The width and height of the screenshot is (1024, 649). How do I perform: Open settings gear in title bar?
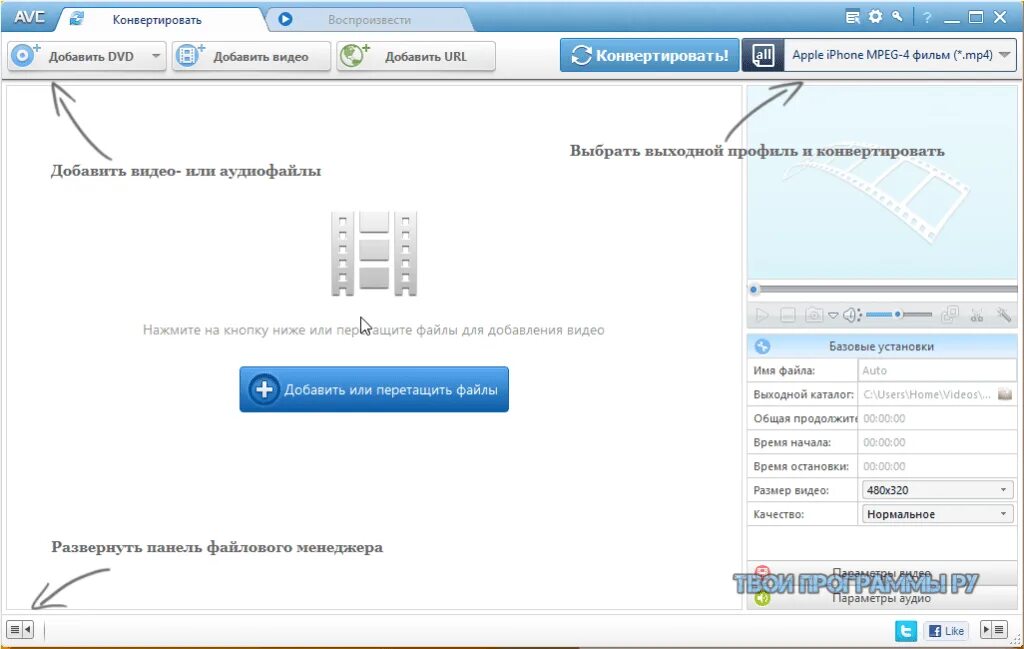click(875, 17)
